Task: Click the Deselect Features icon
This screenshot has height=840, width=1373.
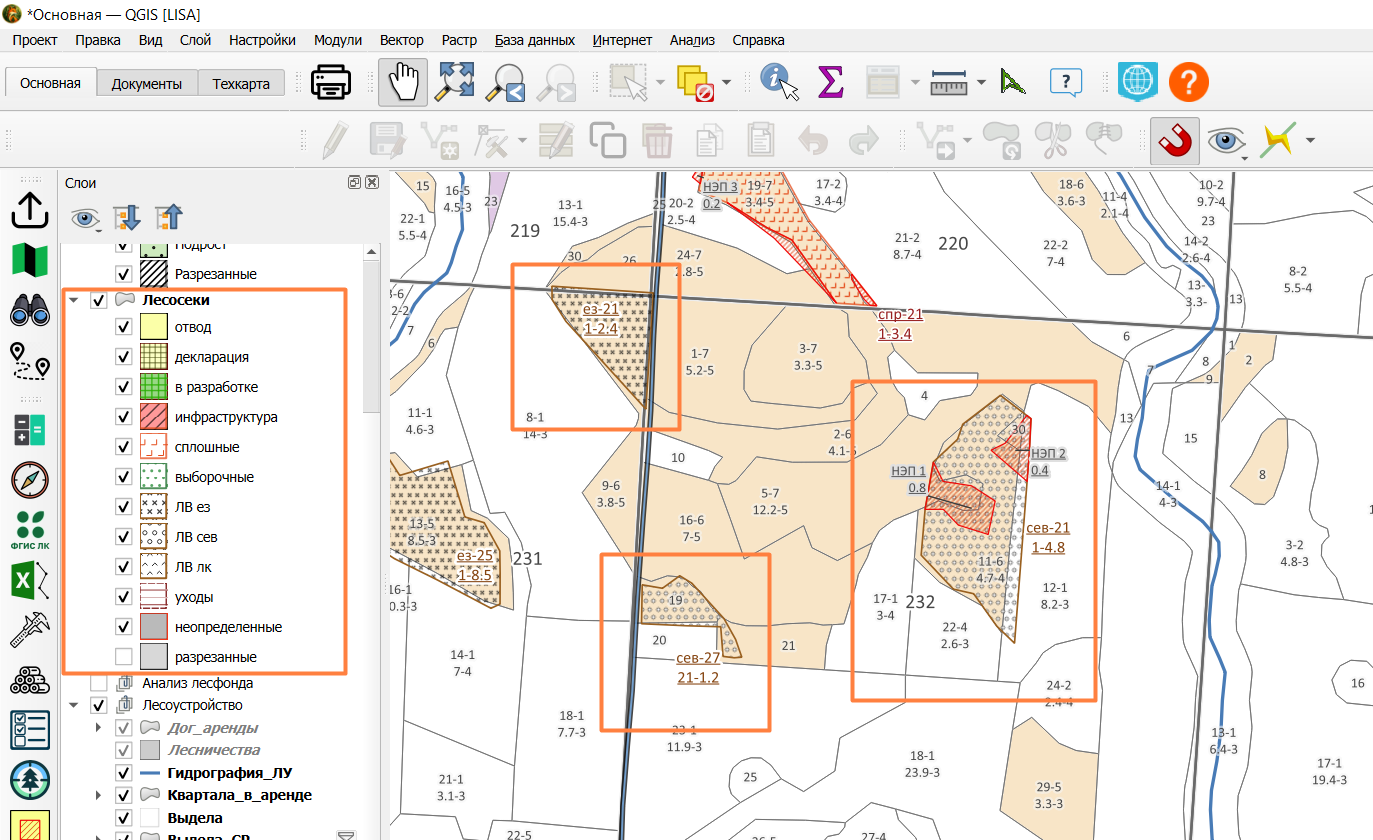Action: tap(695, 83)
